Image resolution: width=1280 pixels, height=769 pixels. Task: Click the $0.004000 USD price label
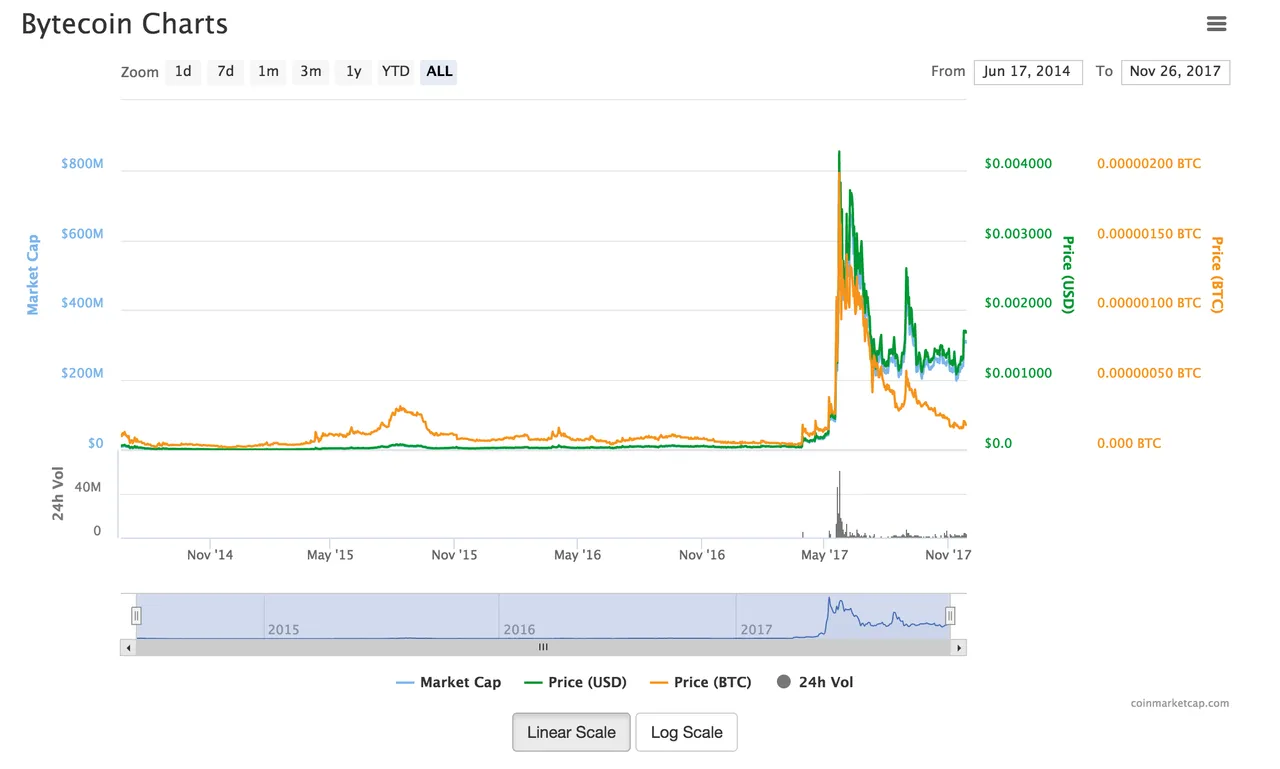1018,163
